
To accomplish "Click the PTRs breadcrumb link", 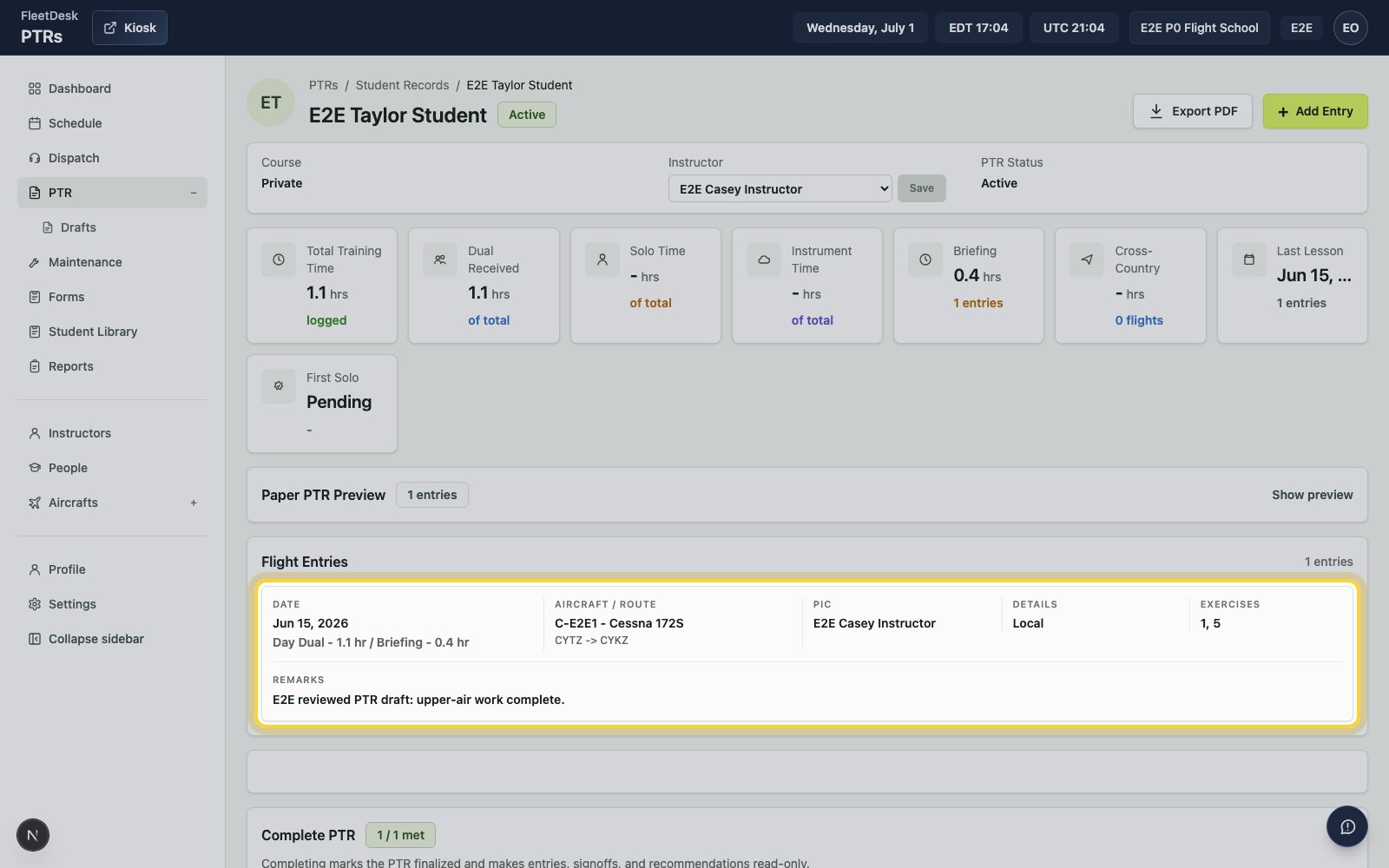I will click(323, 85).
